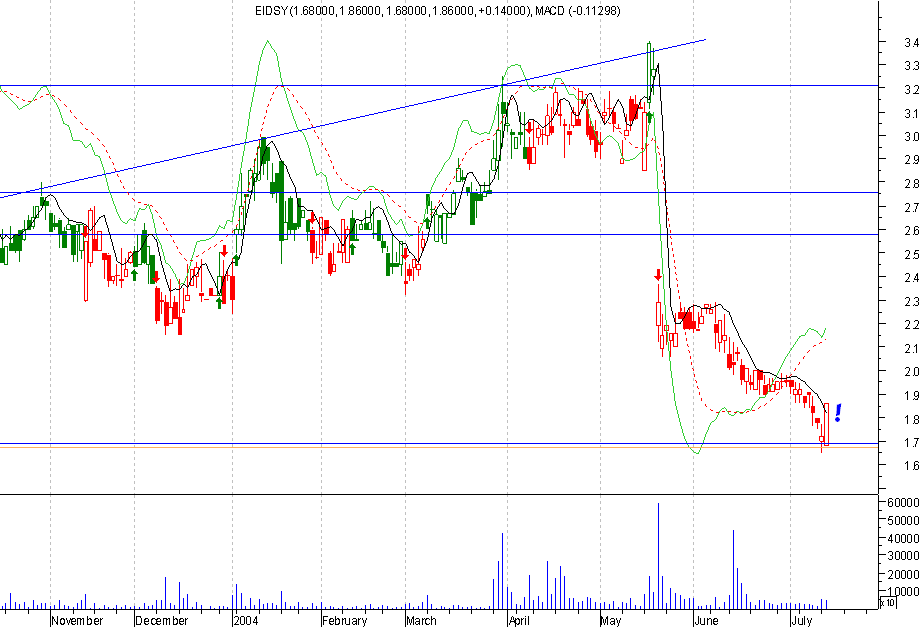Click the 2.4 price axis label
This screenshot has height=627, width=923.
[x=912, y=278]
